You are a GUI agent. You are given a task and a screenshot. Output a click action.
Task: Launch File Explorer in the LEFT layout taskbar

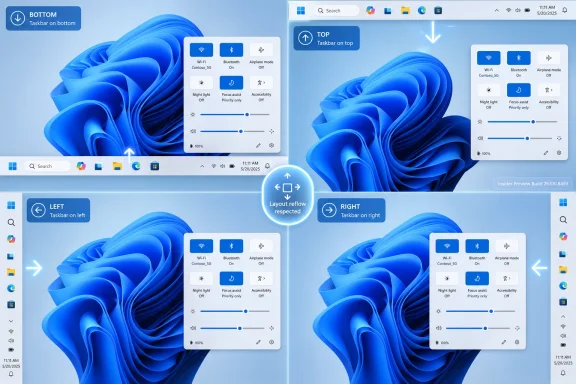[x=11, y=272]
